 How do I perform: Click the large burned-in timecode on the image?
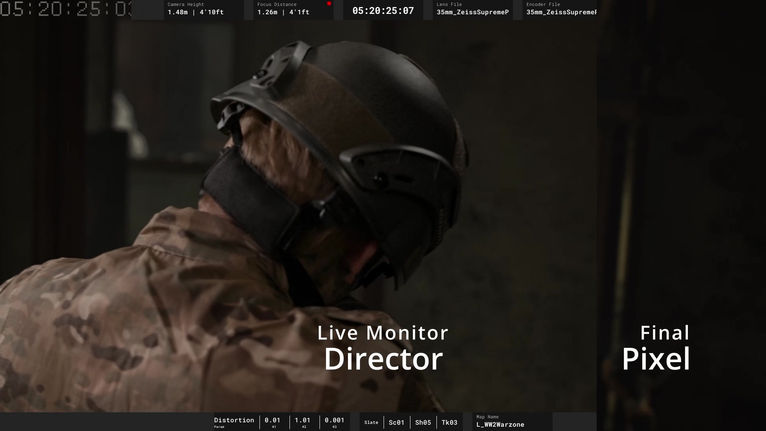pos(66,9)
